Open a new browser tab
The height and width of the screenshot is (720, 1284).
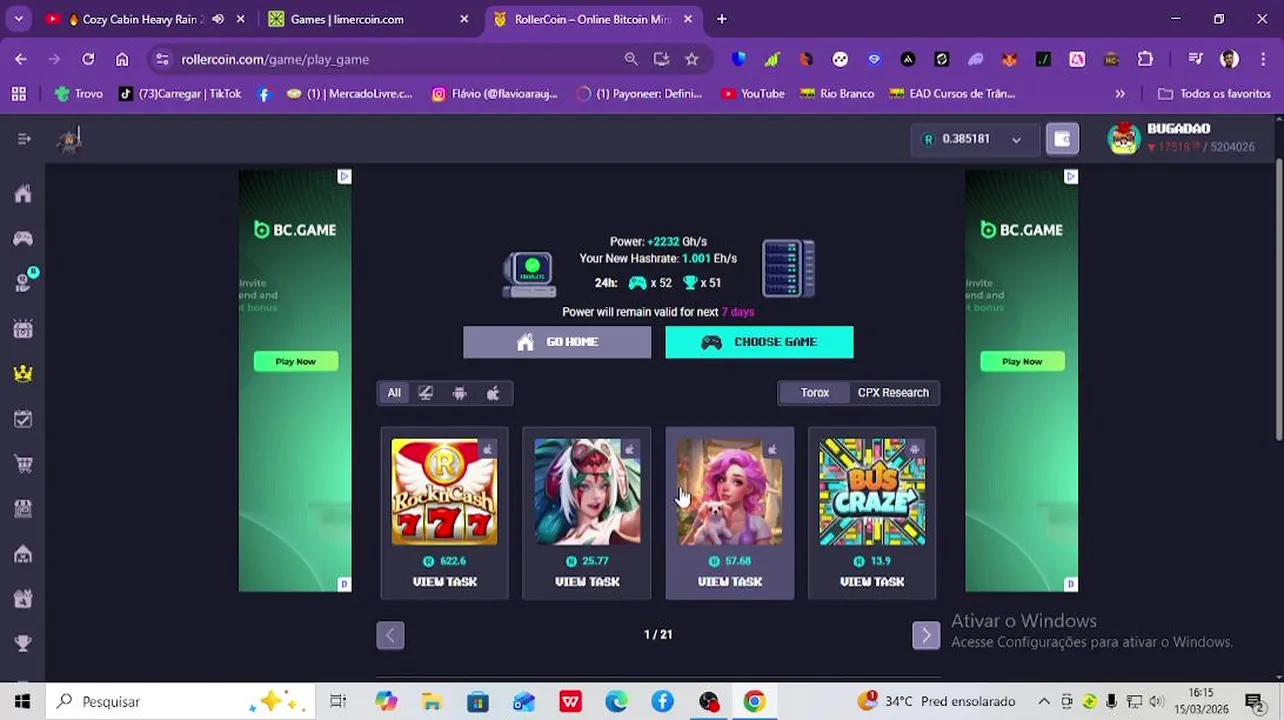click(722, 19)
